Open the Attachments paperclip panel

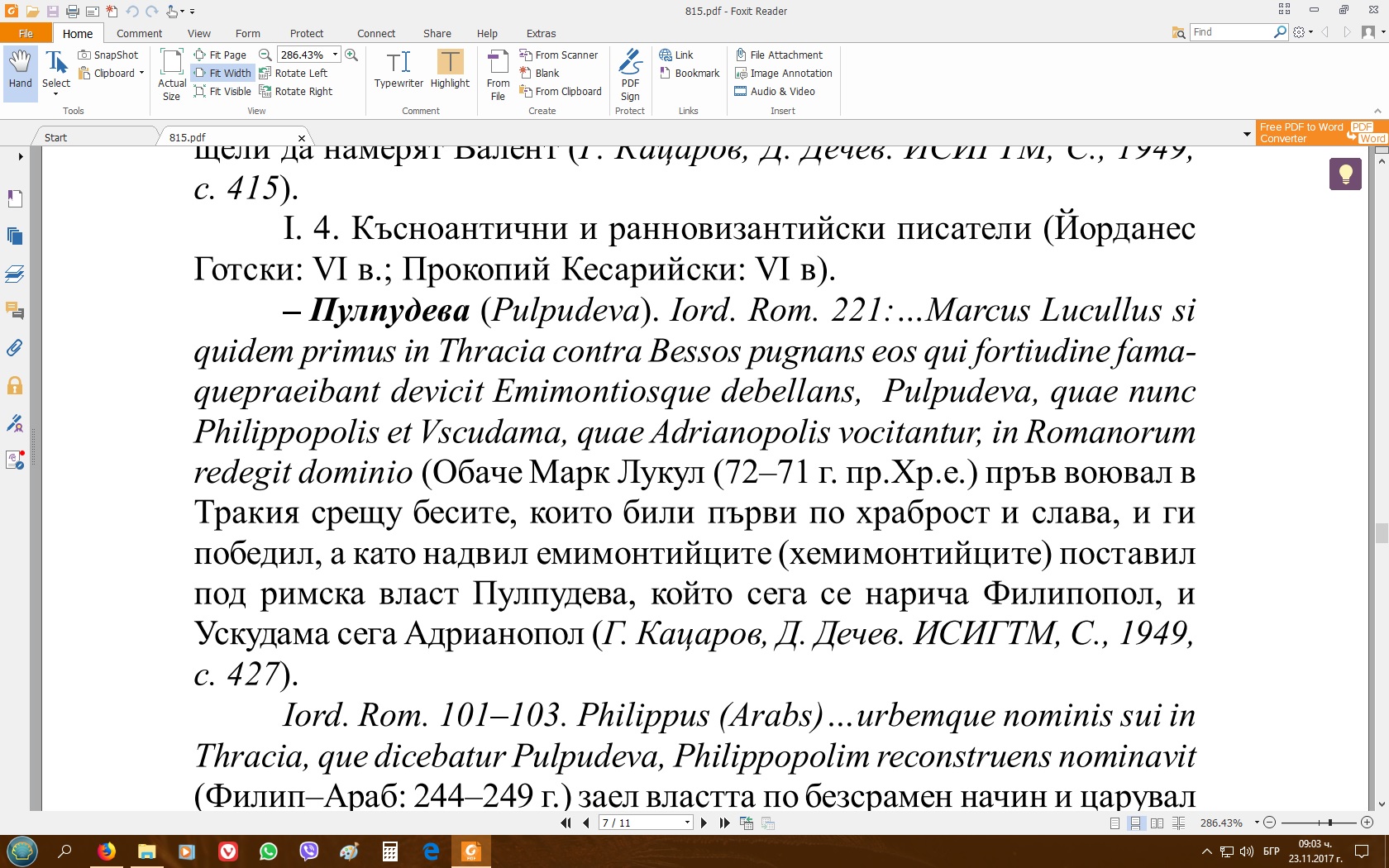pos(15,348)
